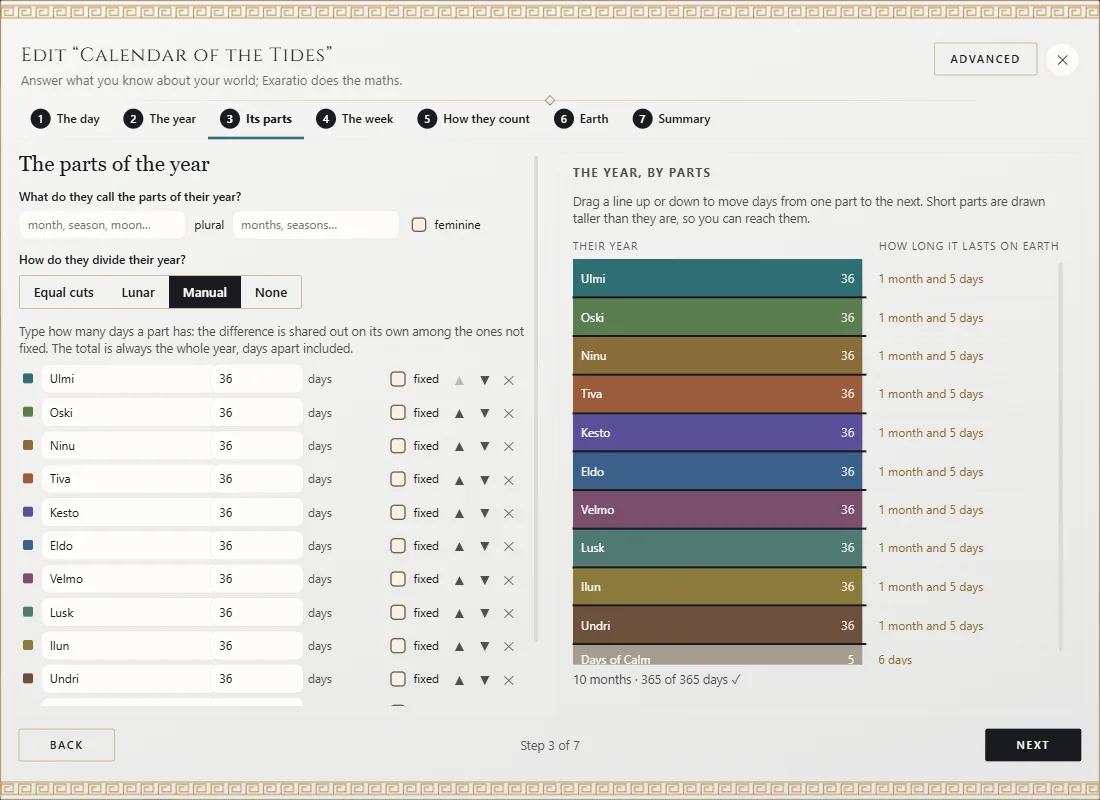Go to The day step
The width and height of the screenshot is (1100, 800).
[x=65, y=119]
